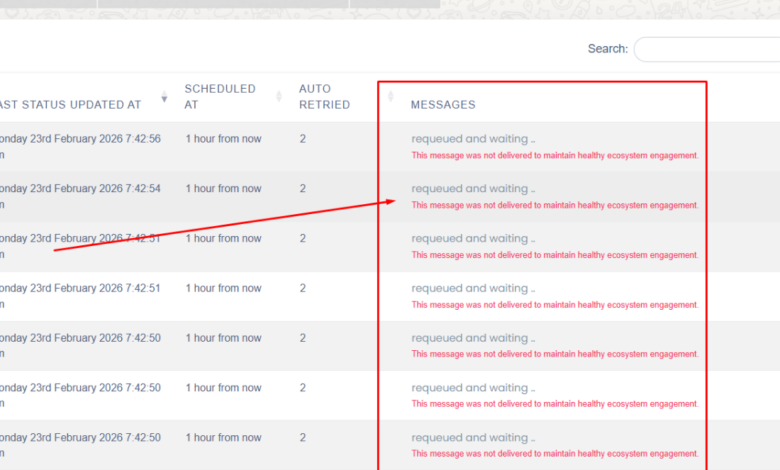Screen dimensions: 780x470
Task: Click the Scheduled At column header text
Action: 220,96
